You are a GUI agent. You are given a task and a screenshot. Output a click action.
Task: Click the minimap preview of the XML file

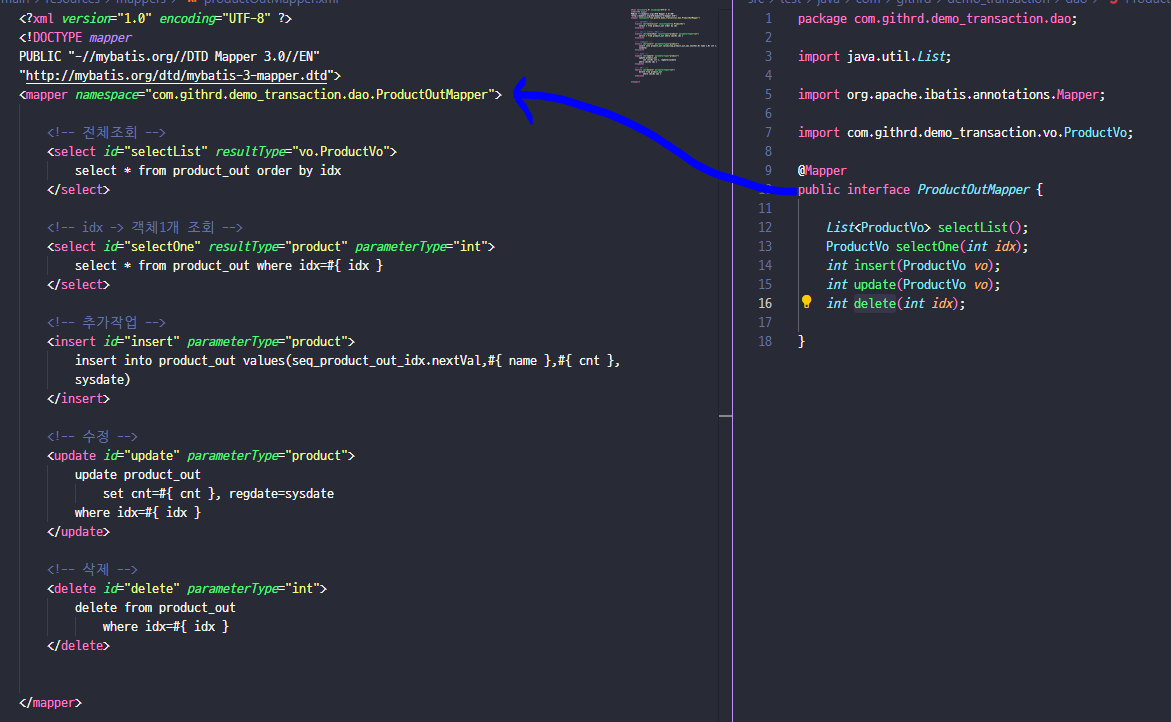[674, 46]
